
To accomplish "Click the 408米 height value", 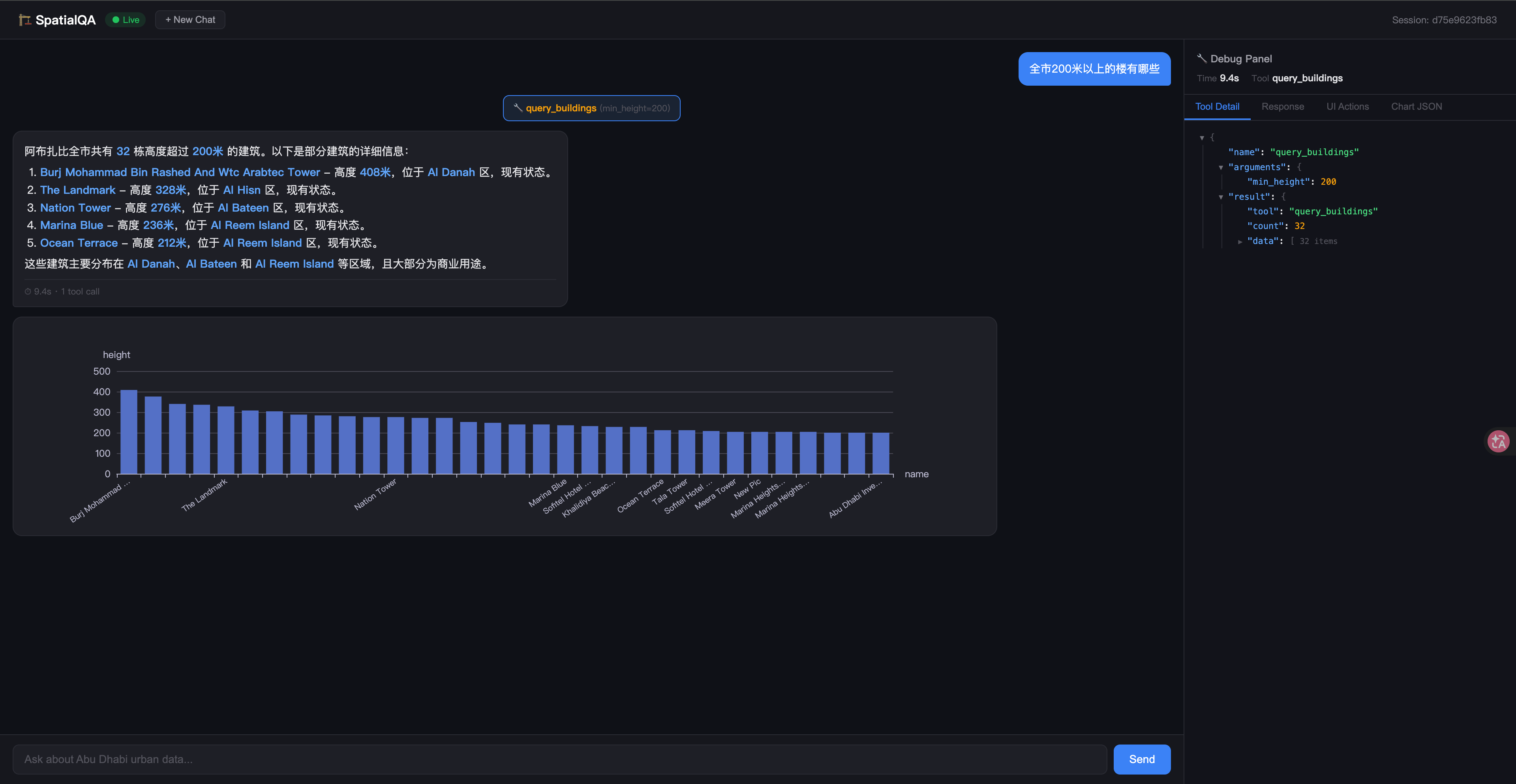I will tap(375, 173).
